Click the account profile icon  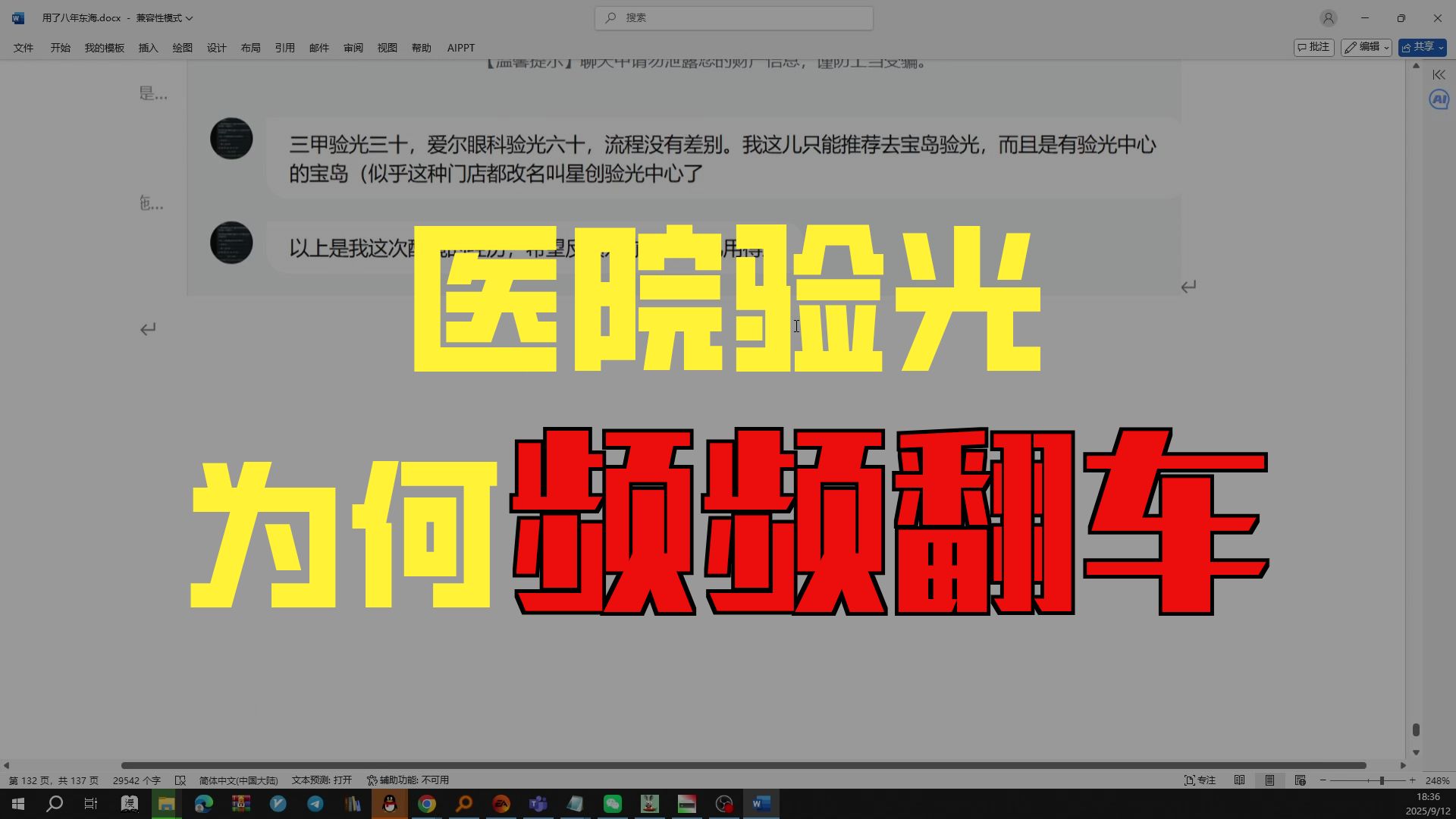point(1328,18)
